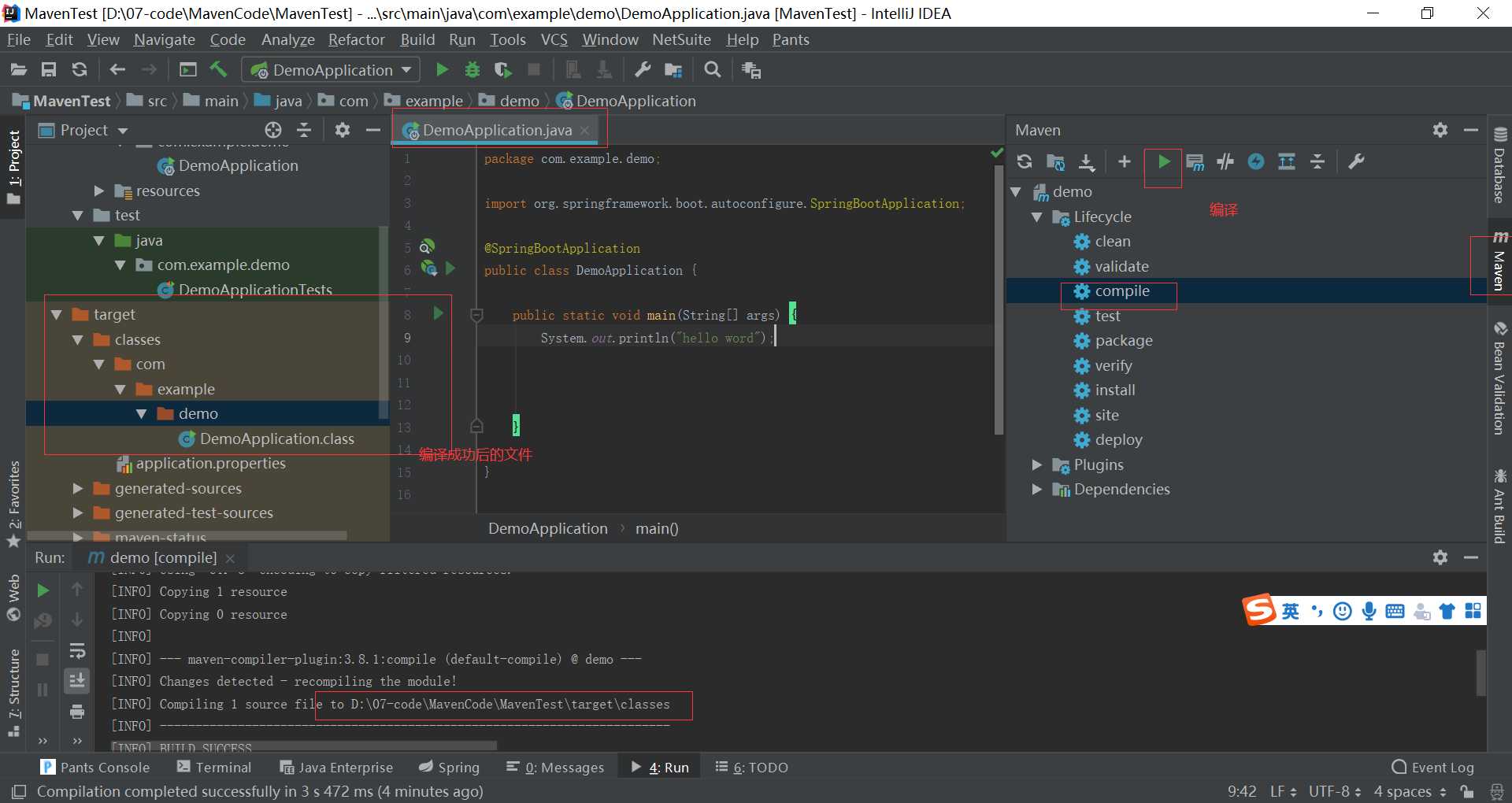Image resolution: width=1512 pixels, height=803 pixels.
Task: Open the DemoApplication run configuration dropdown
Action: click(331, 70)
